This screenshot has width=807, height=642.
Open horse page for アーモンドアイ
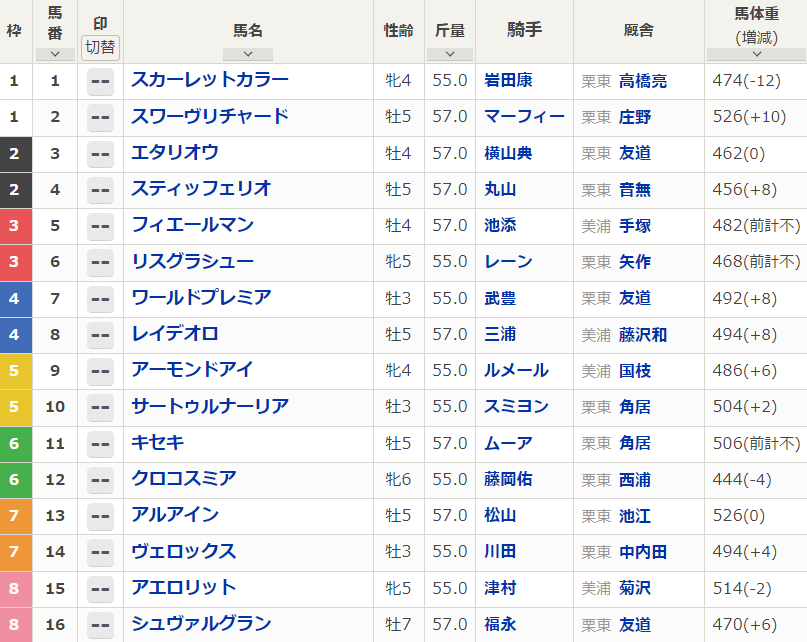pos(192,370)
